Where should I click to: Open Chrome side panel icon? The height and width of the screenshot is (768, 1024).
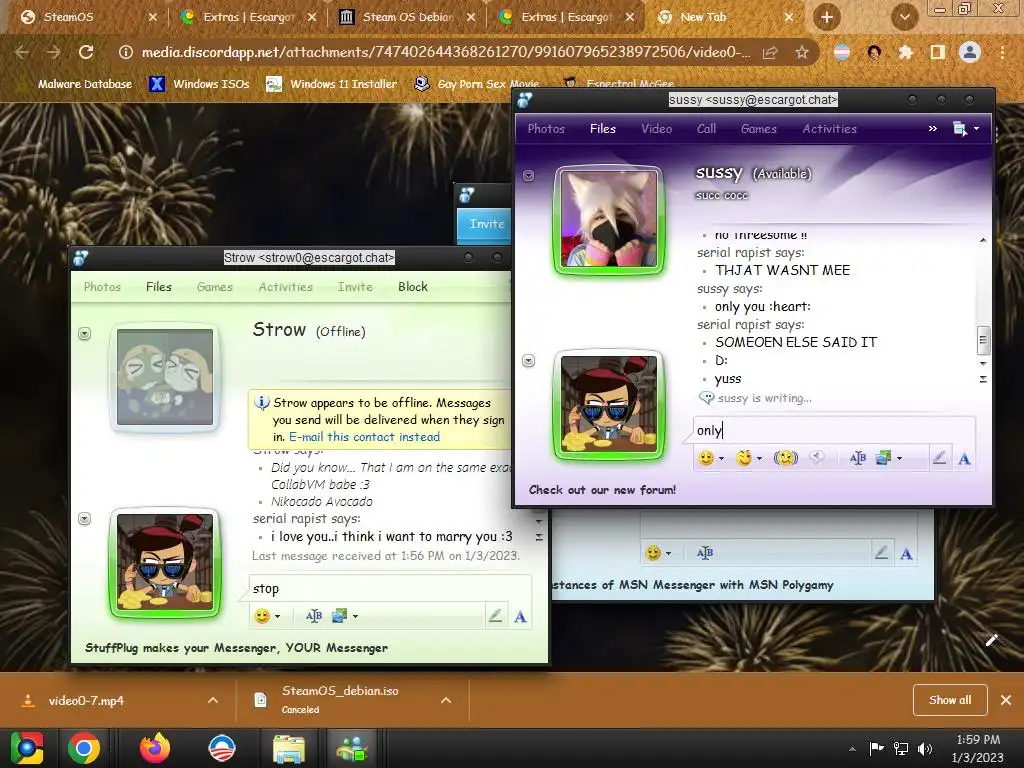pyautogui.click(x=938, y=52)
